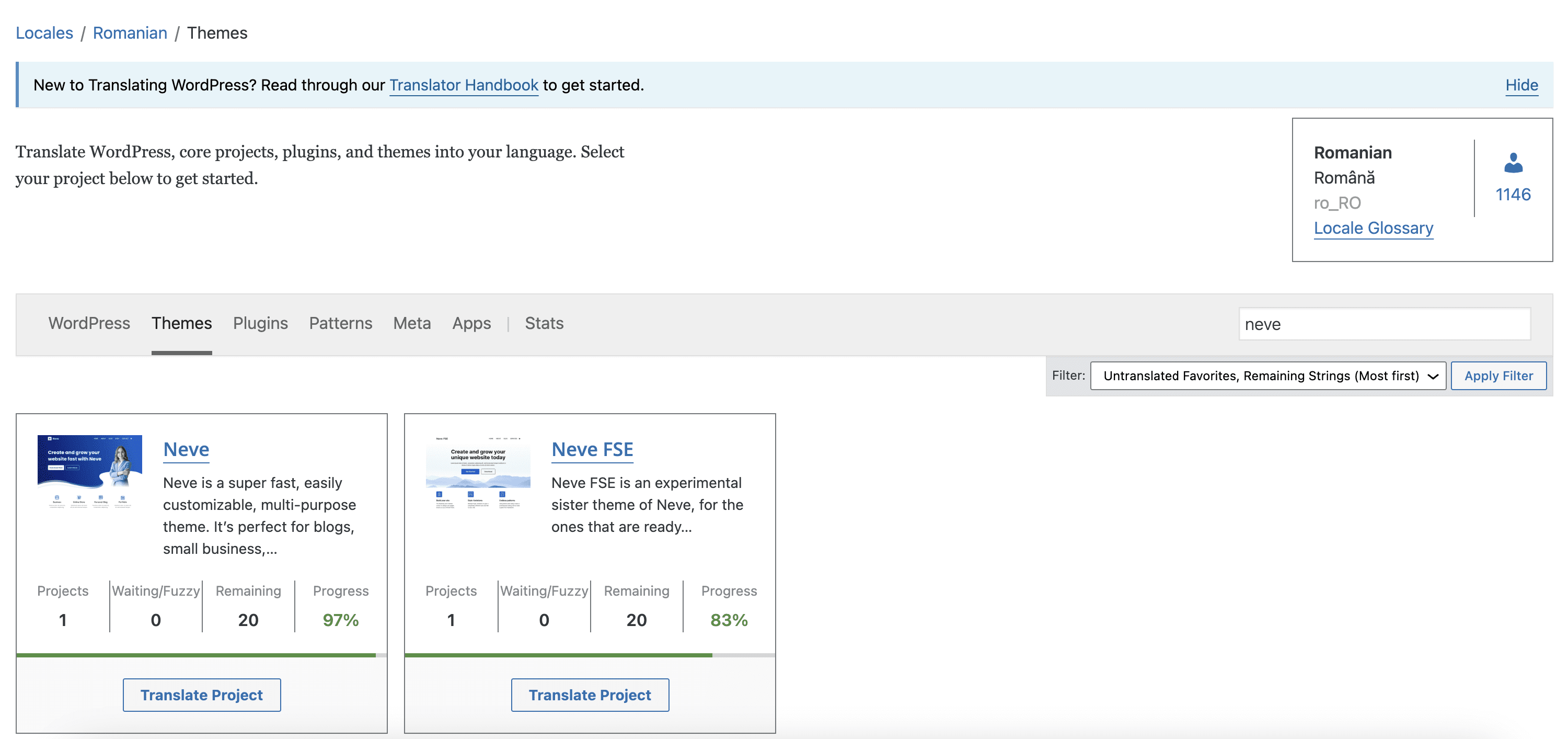Hide the Translator Handbook notice
This screenshot has width=1568, height=739.
[x=1521, y=85]
